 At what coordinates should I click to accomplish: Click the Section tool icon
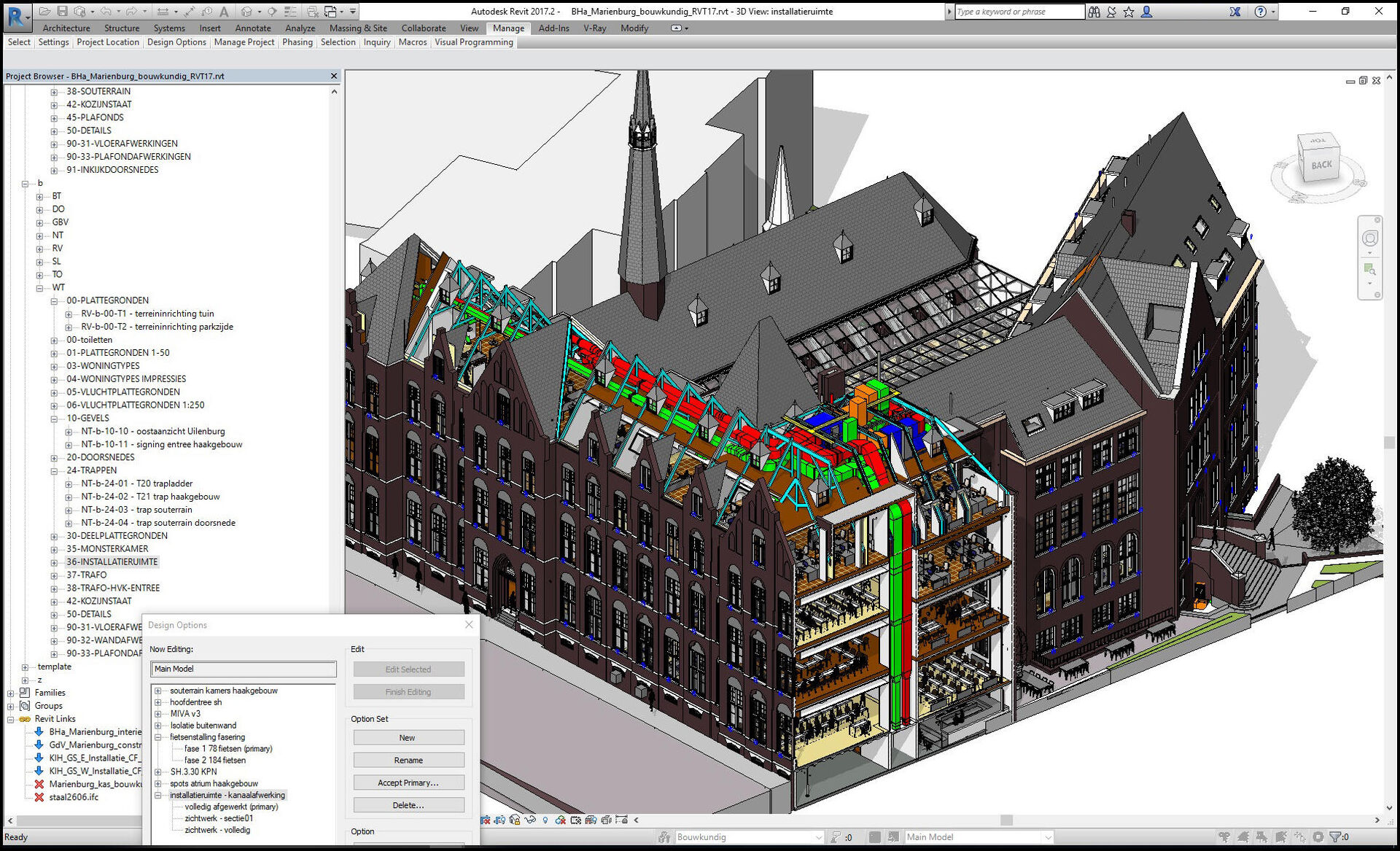pos(272,11)
